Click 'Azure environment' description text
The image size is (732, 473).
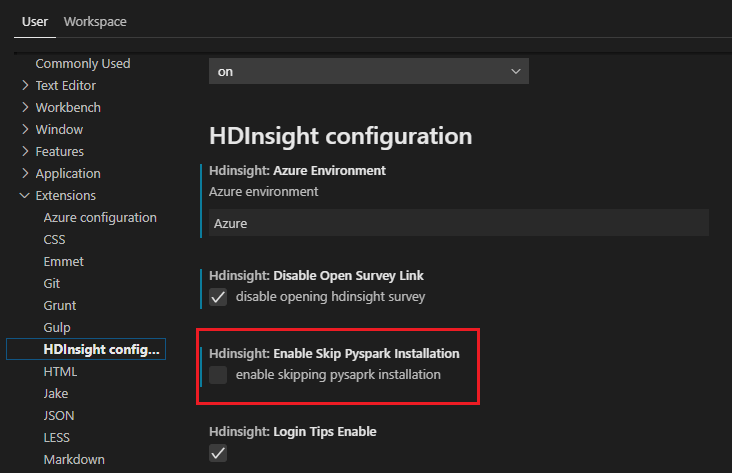(x=263, y=192)
